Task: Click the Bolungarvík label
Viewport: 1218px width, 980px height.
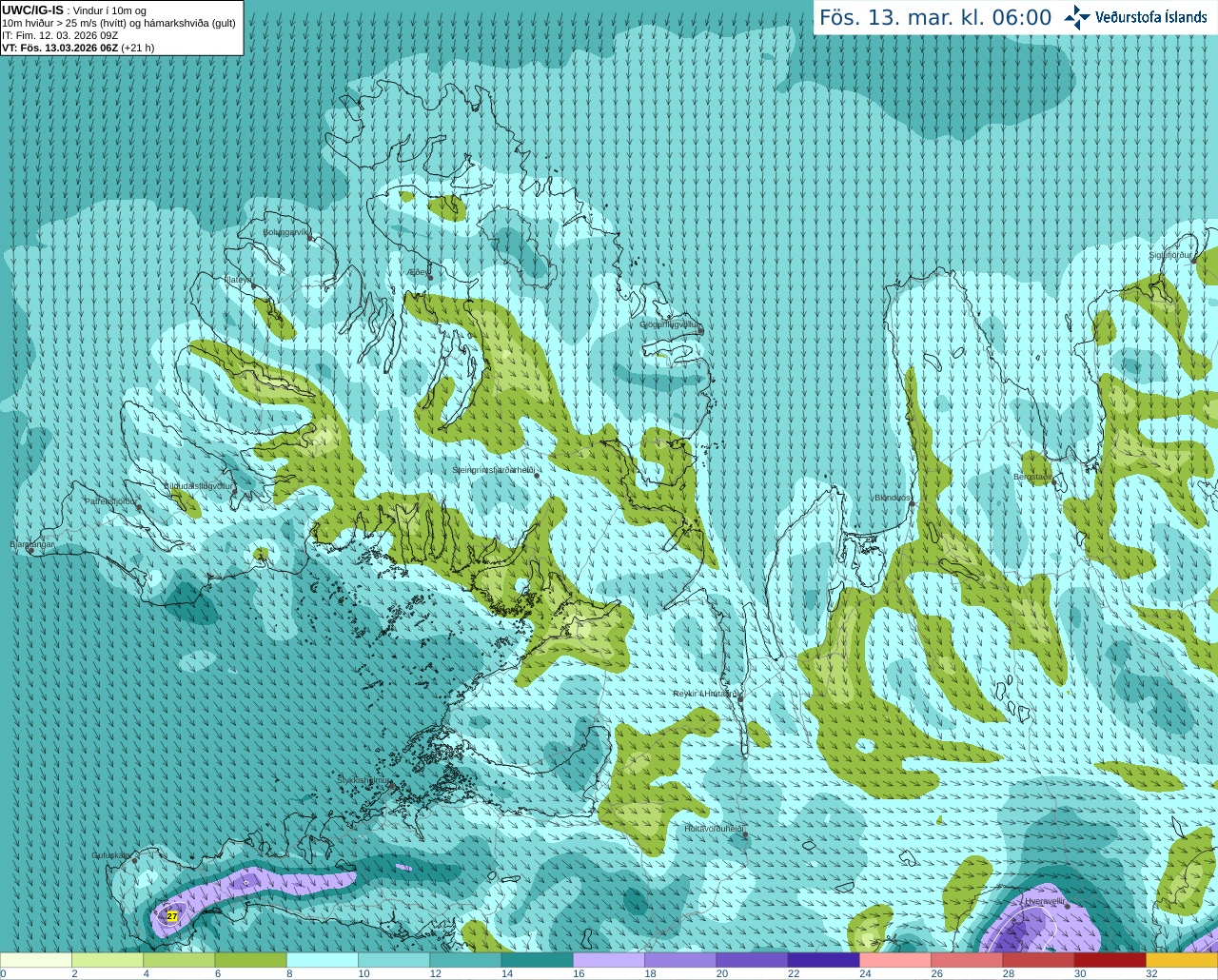Action: click(x=285, y=232)
